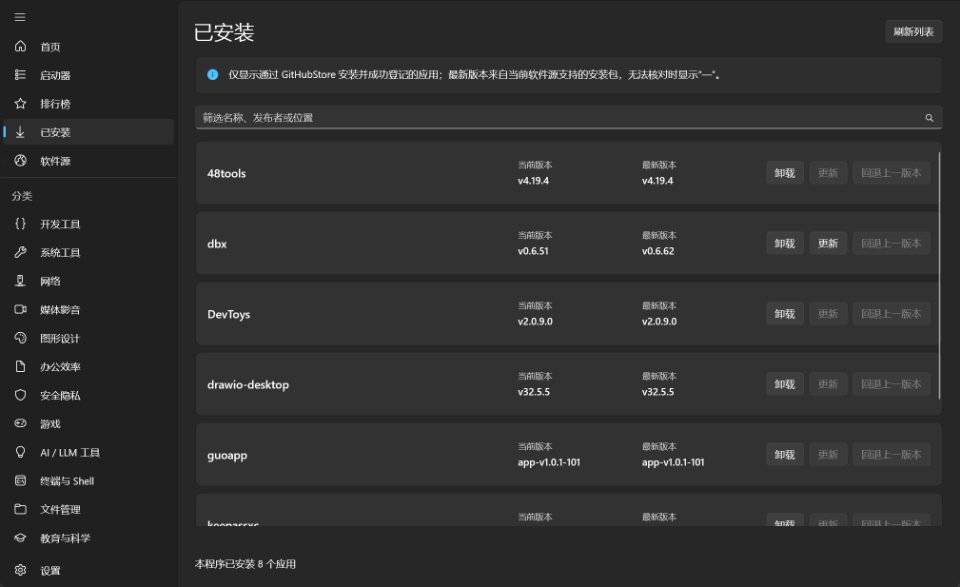Open the 启动器 launcher page

88,75
